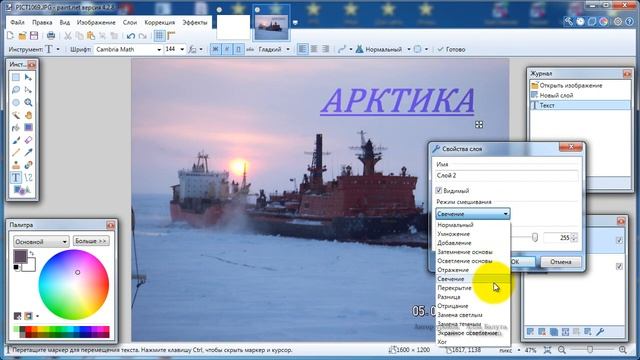Uncheck the Видимый checkbox
Screen dimensions: 640x360
pos(439,191)
